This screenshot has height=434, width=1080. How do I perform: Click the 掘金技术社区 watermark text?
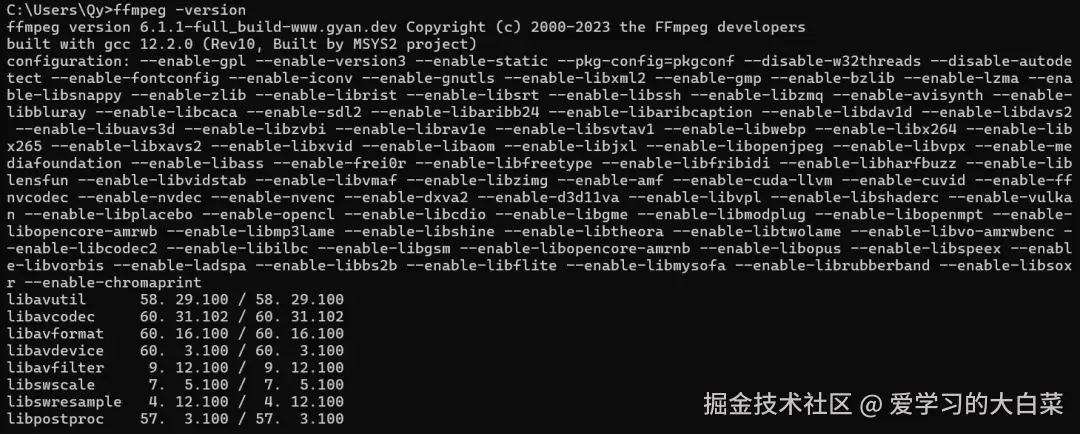pos(778,404)
